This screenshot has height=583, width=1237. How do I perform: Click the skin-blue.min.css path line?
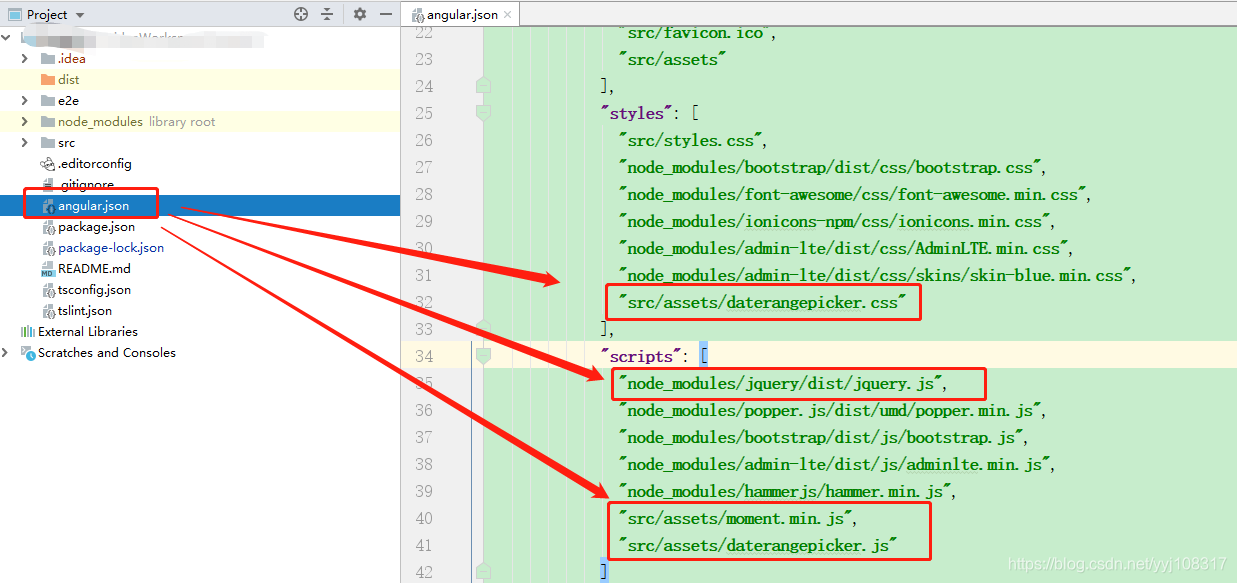coord(877,275)
